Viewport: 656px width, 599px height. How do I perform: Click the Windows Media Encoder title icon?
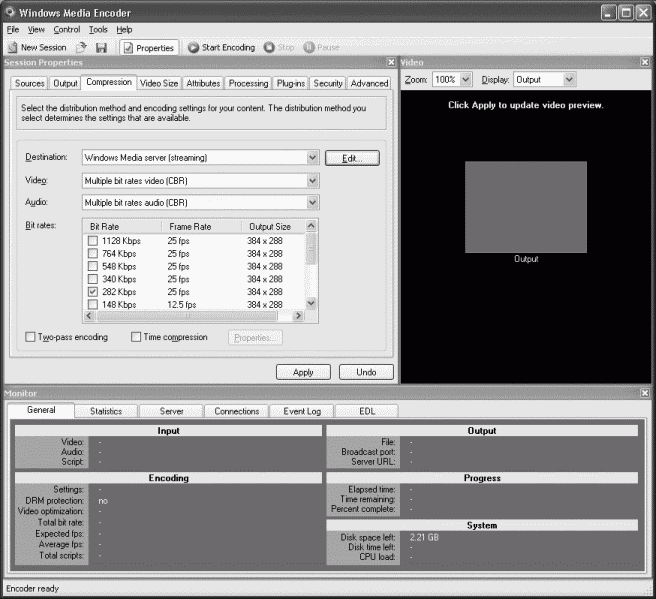[x=10, y=13]
